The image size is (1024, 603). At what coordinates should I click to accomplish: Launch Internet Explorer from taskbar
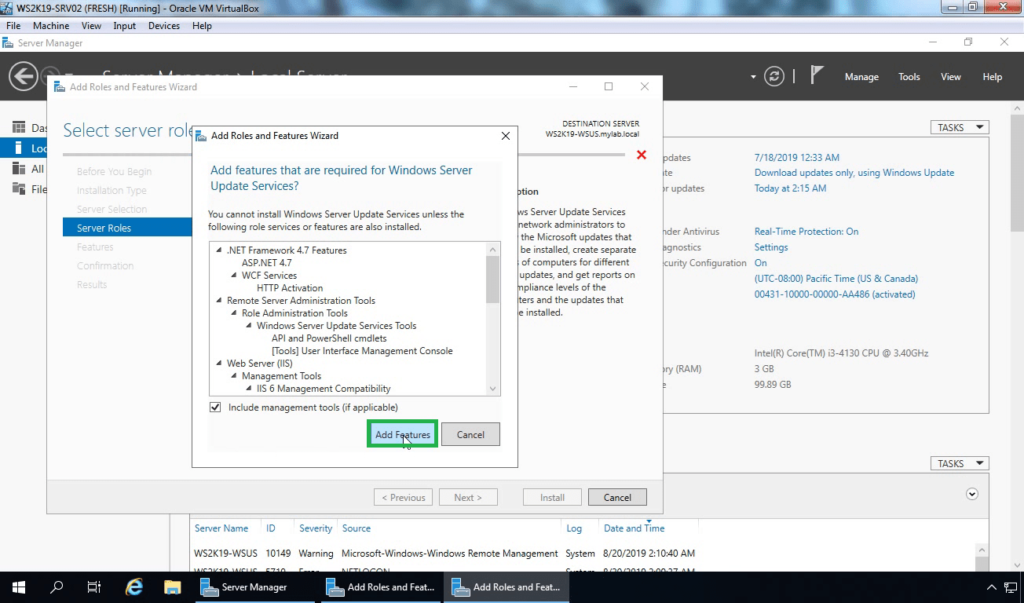tap(134, 587)
